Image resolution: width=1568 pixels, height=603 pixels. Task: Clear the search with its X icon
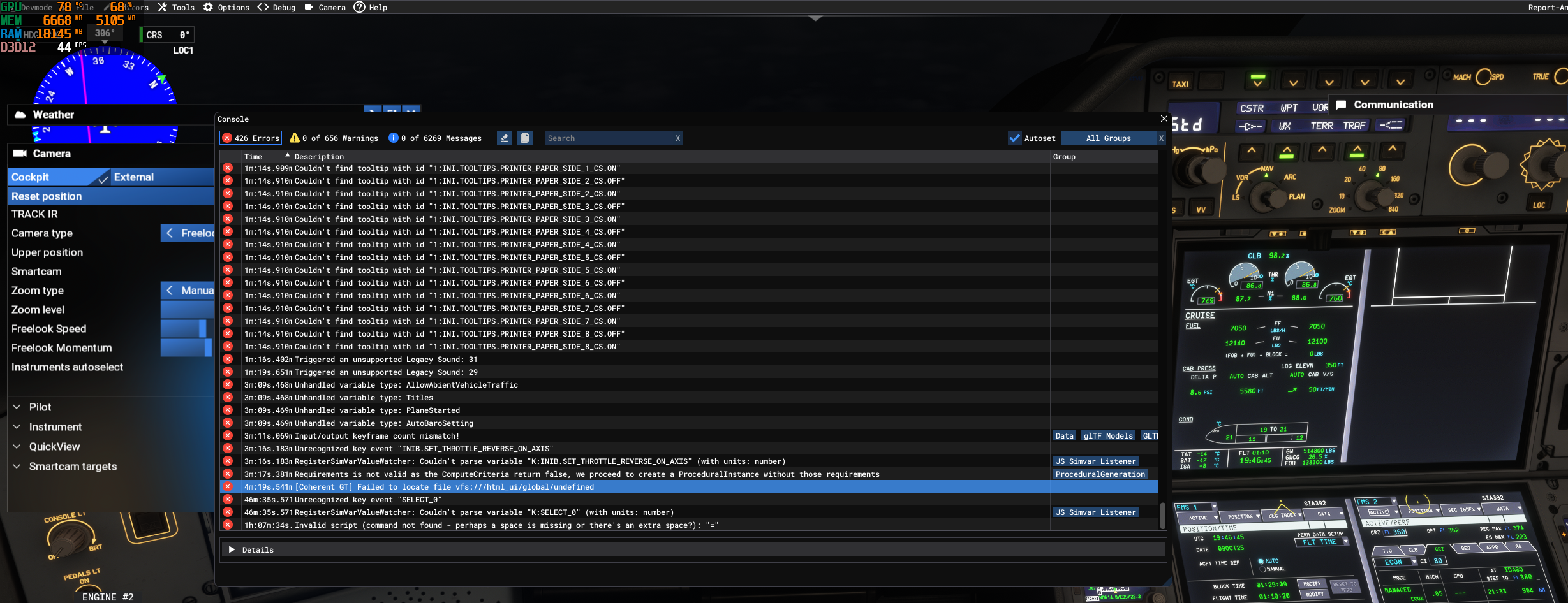pos(677,138)
